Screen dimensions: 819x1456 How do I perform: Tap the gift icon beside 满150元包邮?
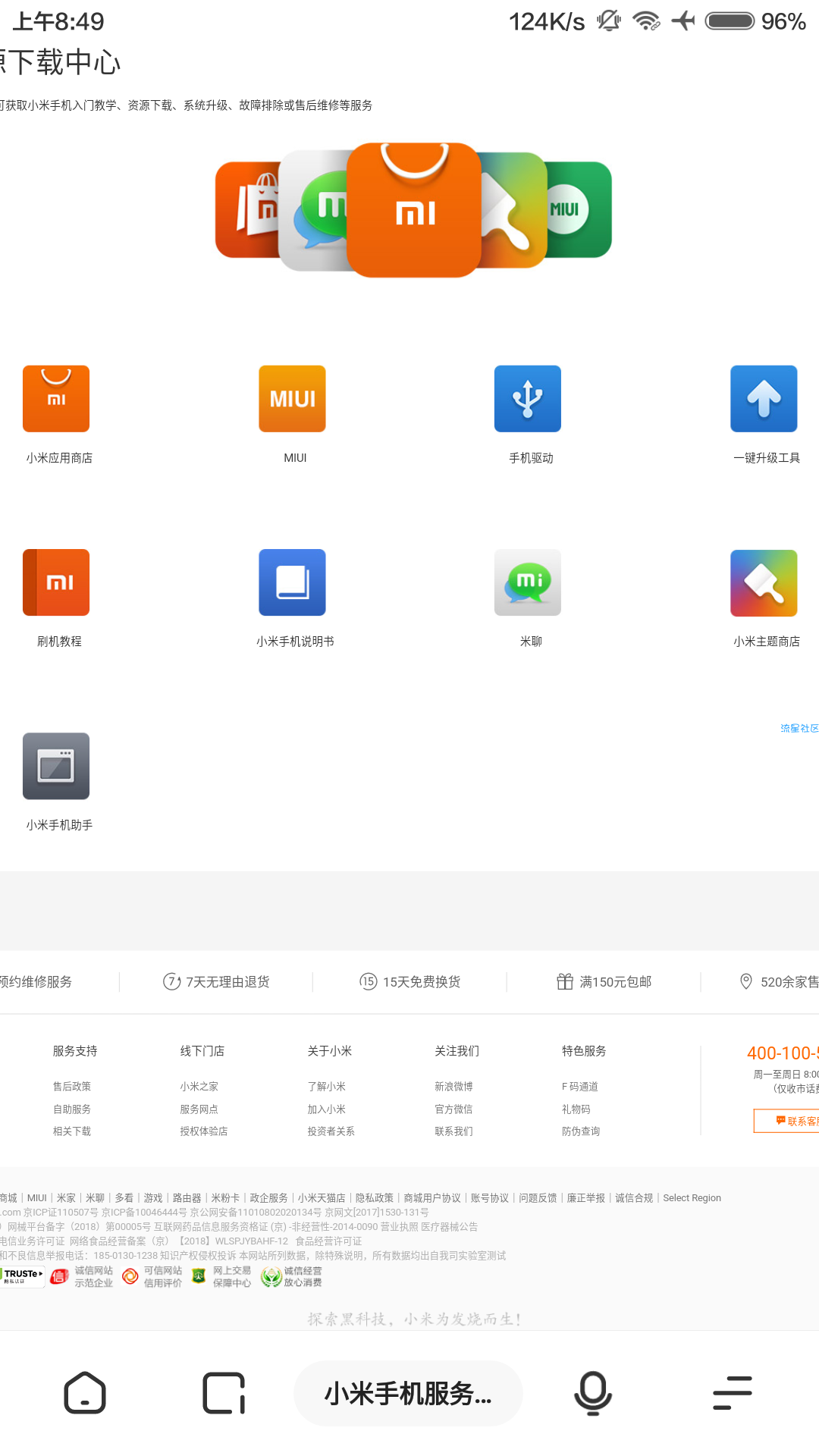tap(565, 982)
